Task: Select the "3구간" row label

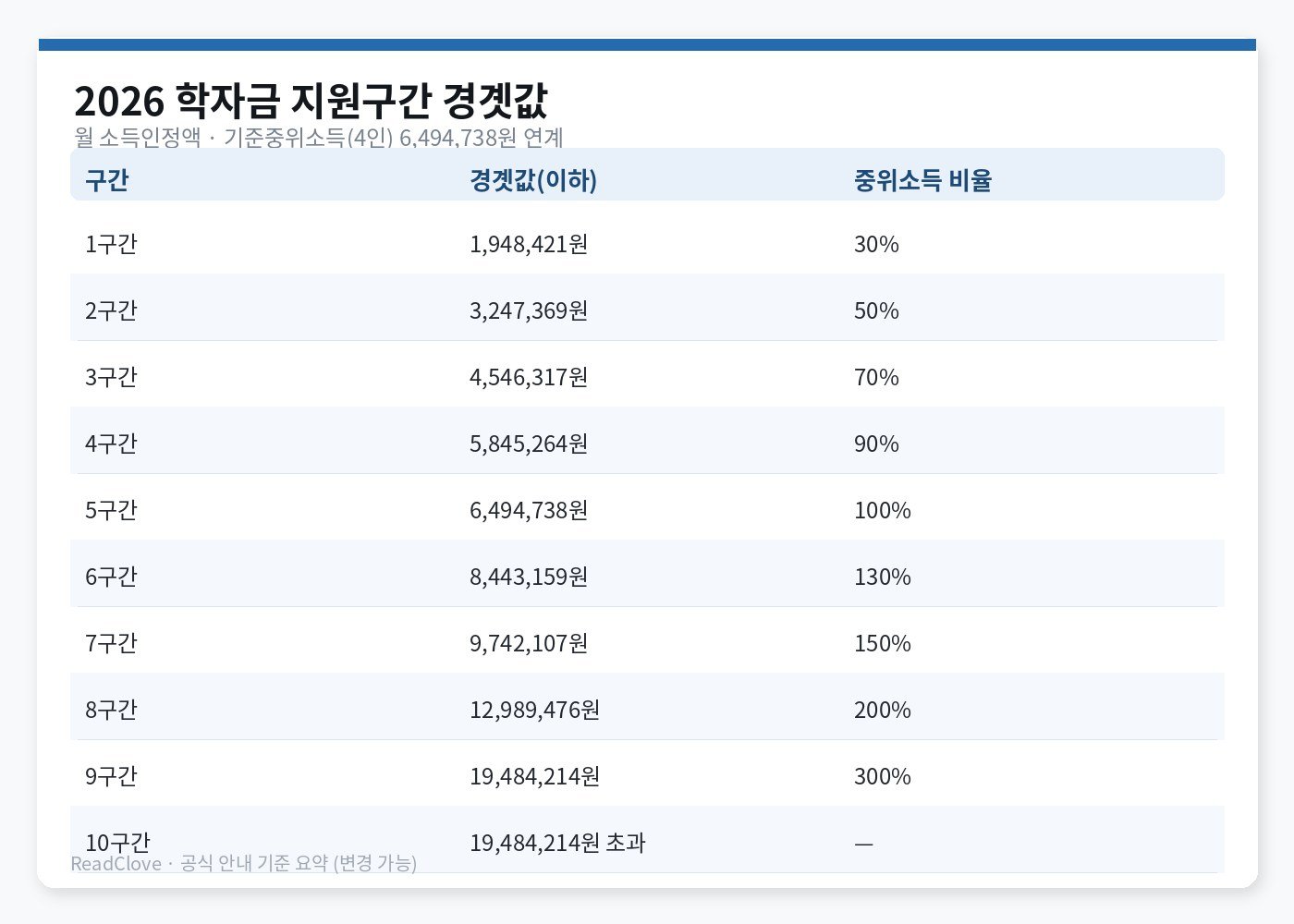Action: click(111, 377)
